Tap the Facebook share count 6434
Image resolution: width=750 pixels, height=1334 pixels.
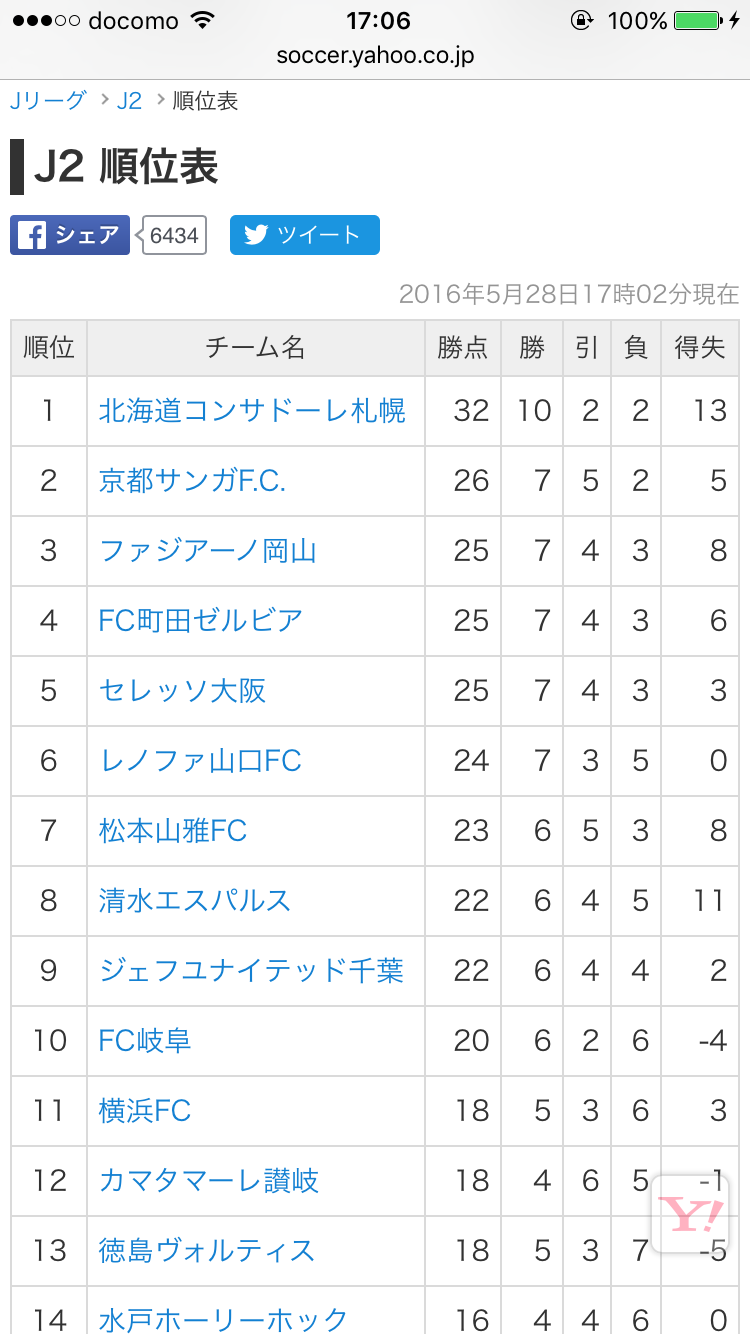[x=174, y=235]
